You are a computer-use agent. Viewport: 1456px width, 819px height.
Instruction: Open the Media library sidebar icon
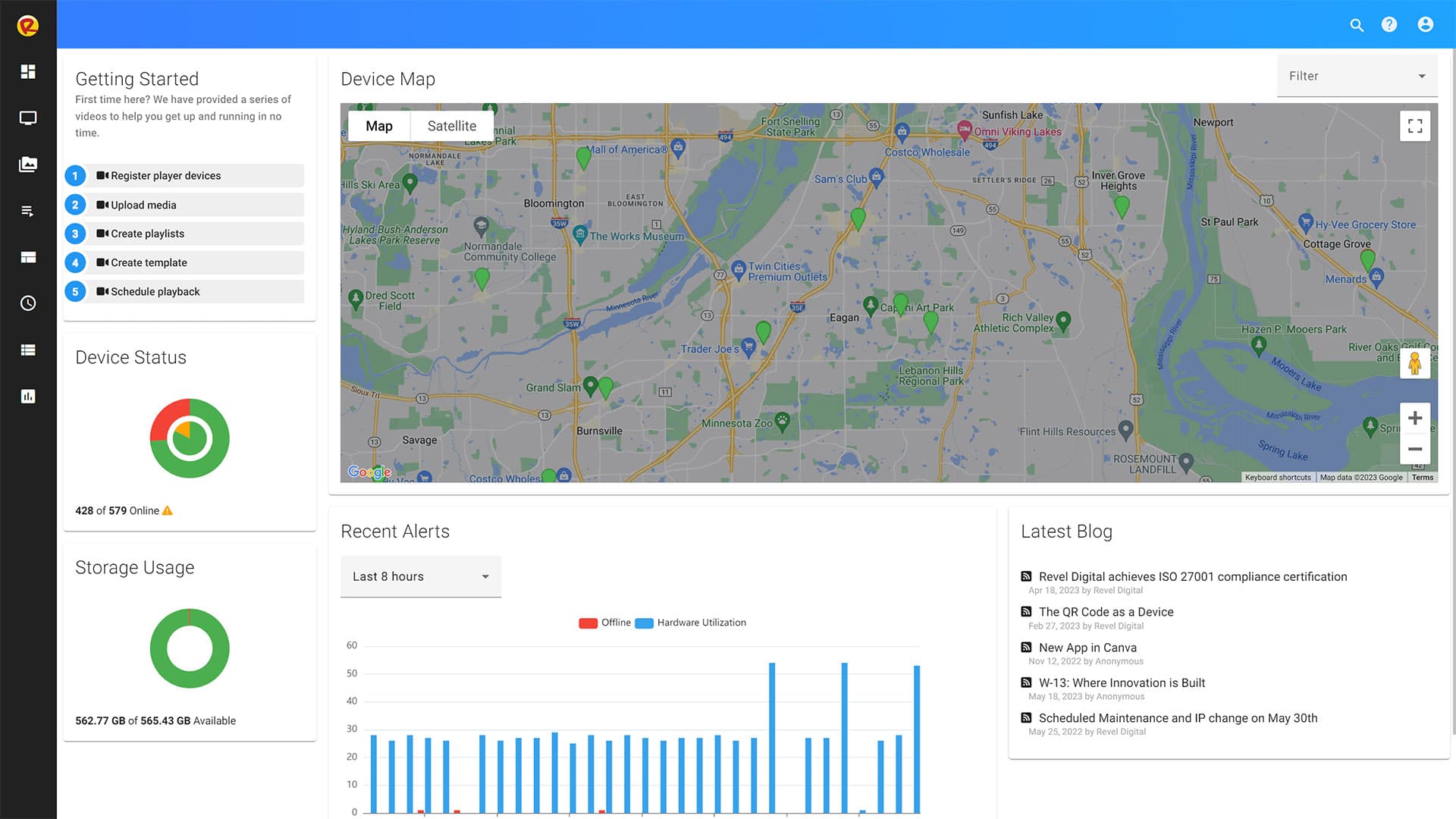pyautogui.click(x=28, y=165)
